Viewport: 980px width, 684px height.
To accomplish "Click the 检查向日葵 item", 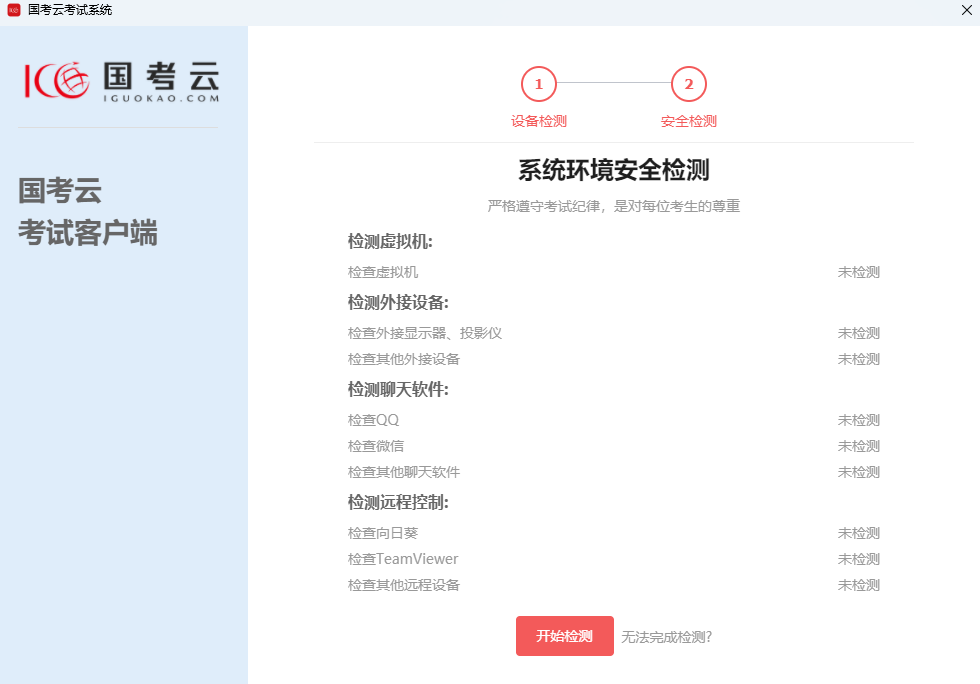I will 382,533.
